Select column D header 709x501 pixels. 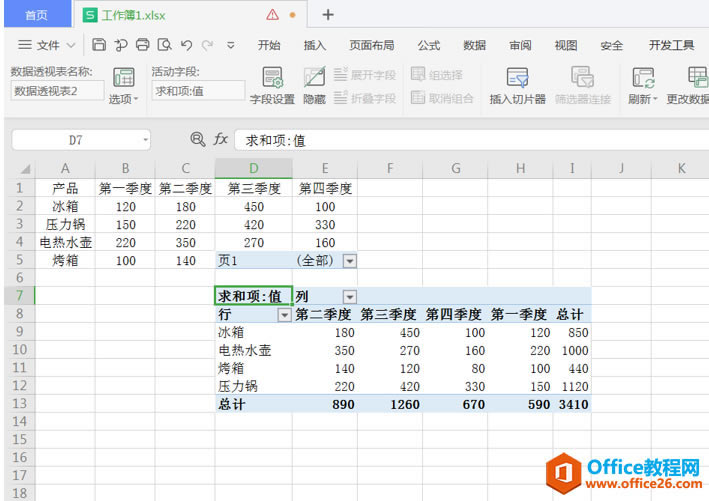(x=254, y=169)
